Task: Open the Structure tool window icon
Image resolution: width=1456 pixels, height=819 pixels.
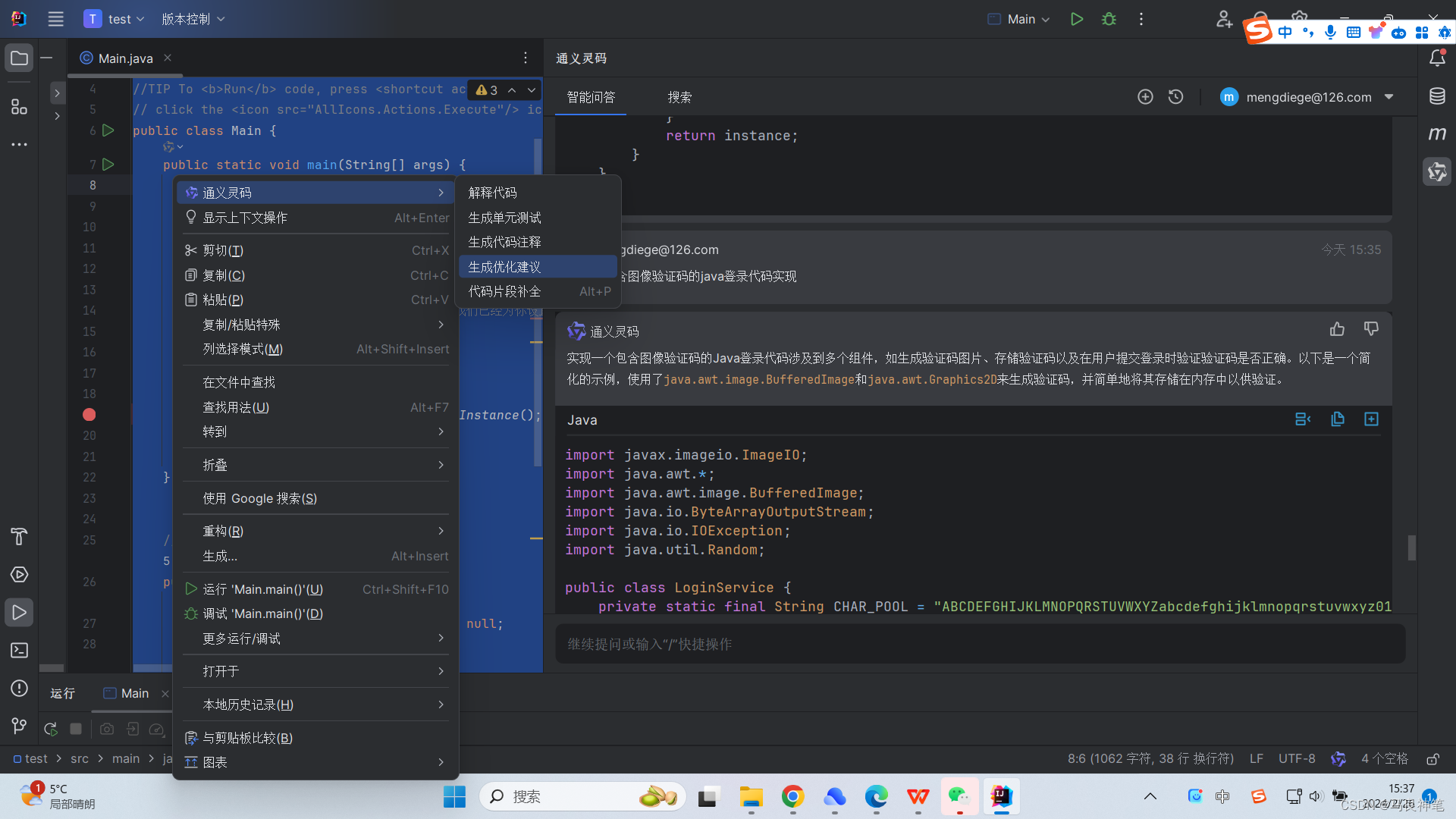Action: 19,106
